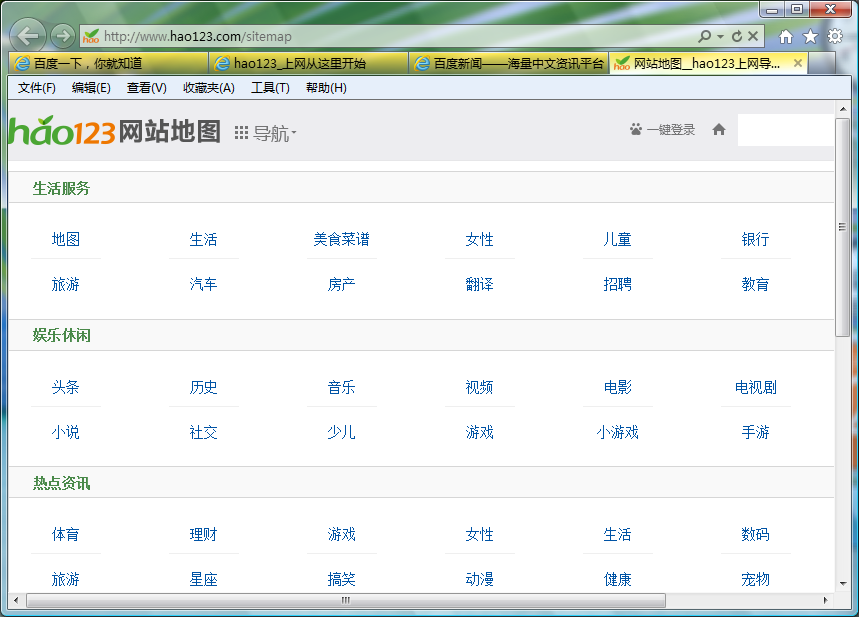
Task: Click the vertical scrollbar thumb
Action: click(843, 227)
